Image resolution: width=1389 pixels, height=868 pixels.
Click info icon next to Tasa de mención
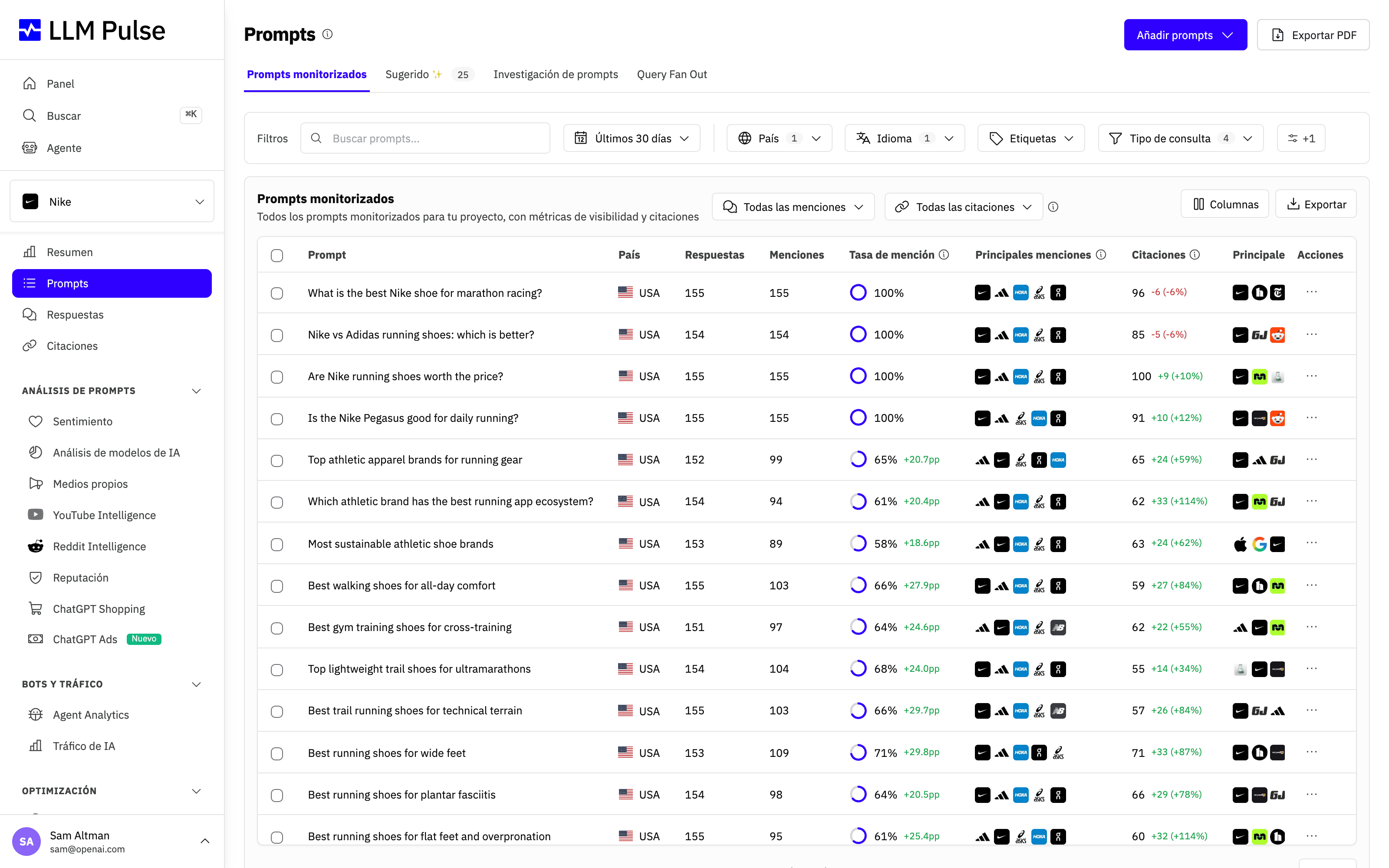point(944,254)
